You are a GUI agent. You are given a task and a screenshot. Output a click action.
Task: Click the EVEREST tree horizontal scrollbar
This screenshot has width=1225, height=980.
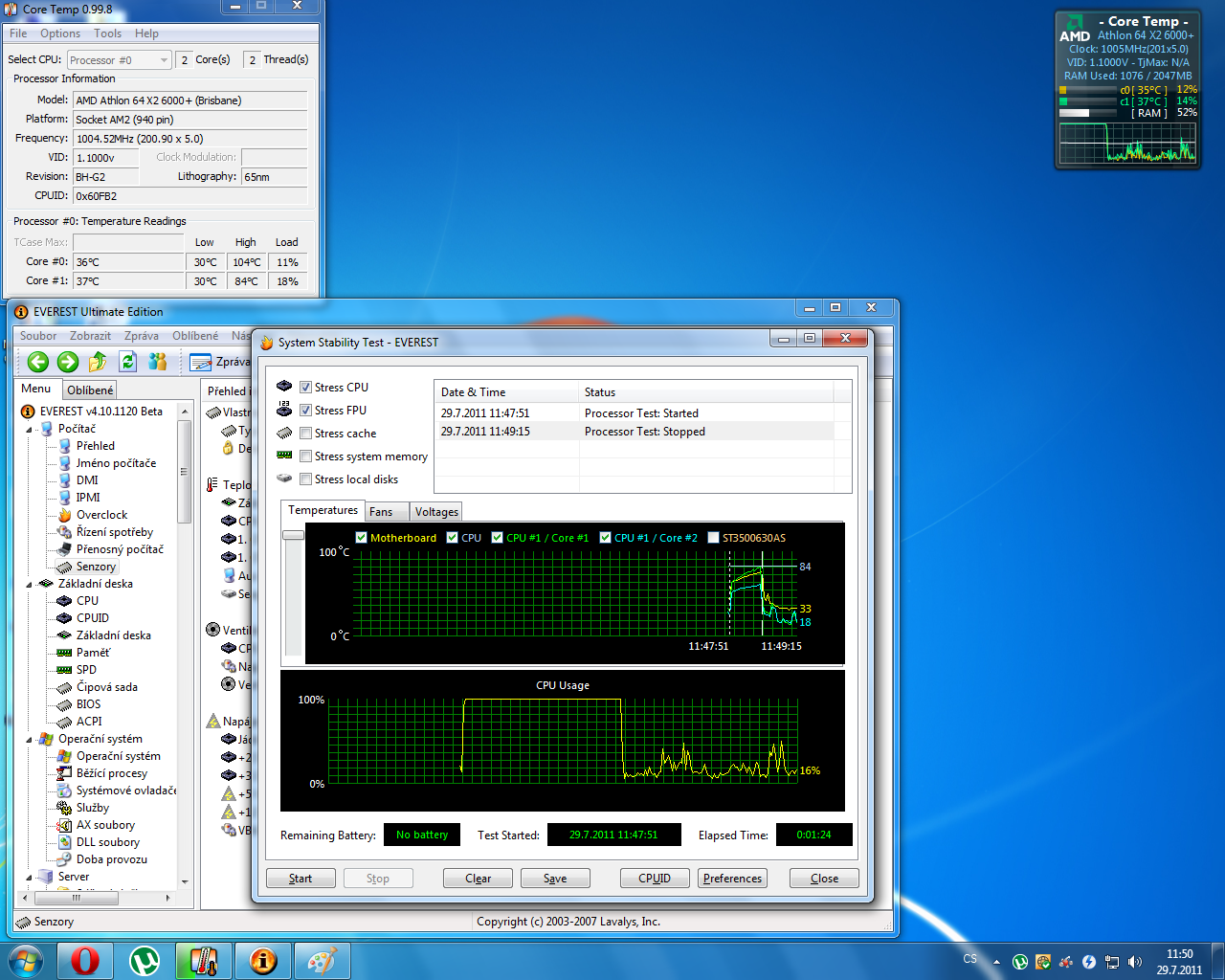point(77,898)
